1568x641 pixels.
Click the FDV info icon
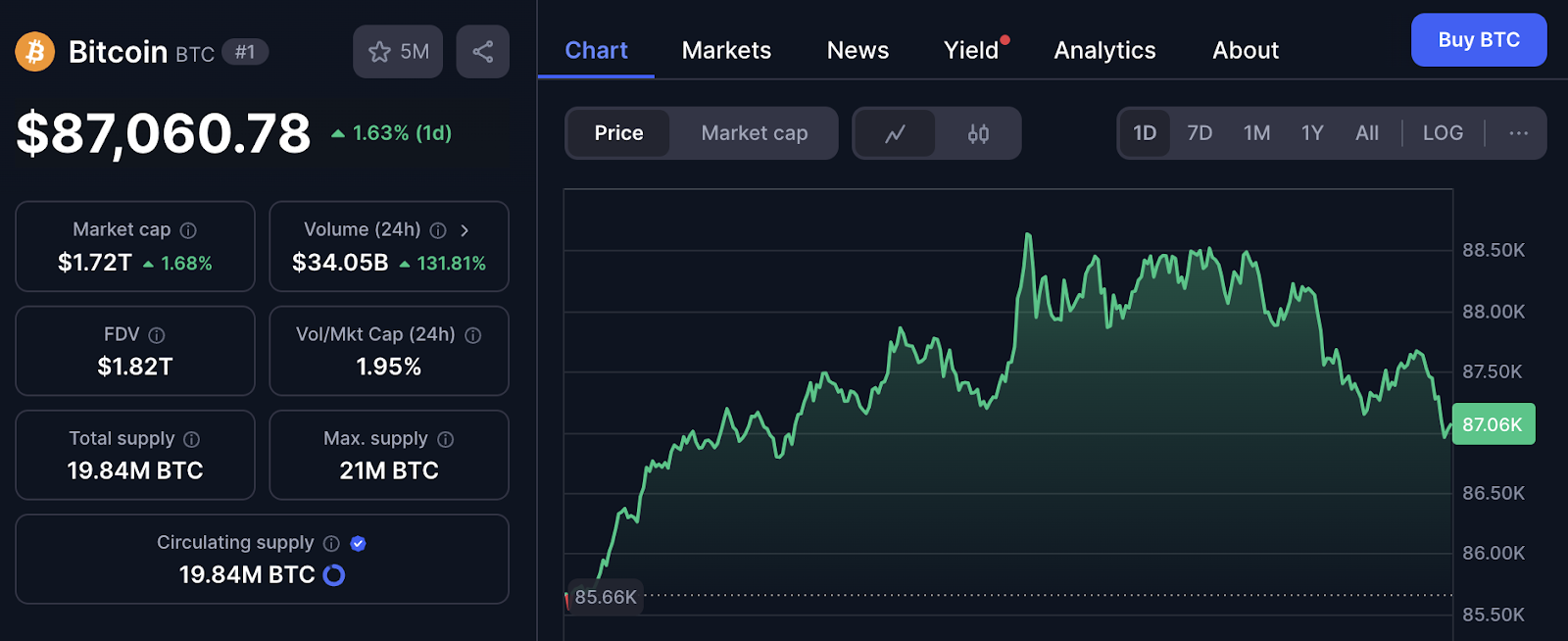pyautogui.click(x=157, y=335)
